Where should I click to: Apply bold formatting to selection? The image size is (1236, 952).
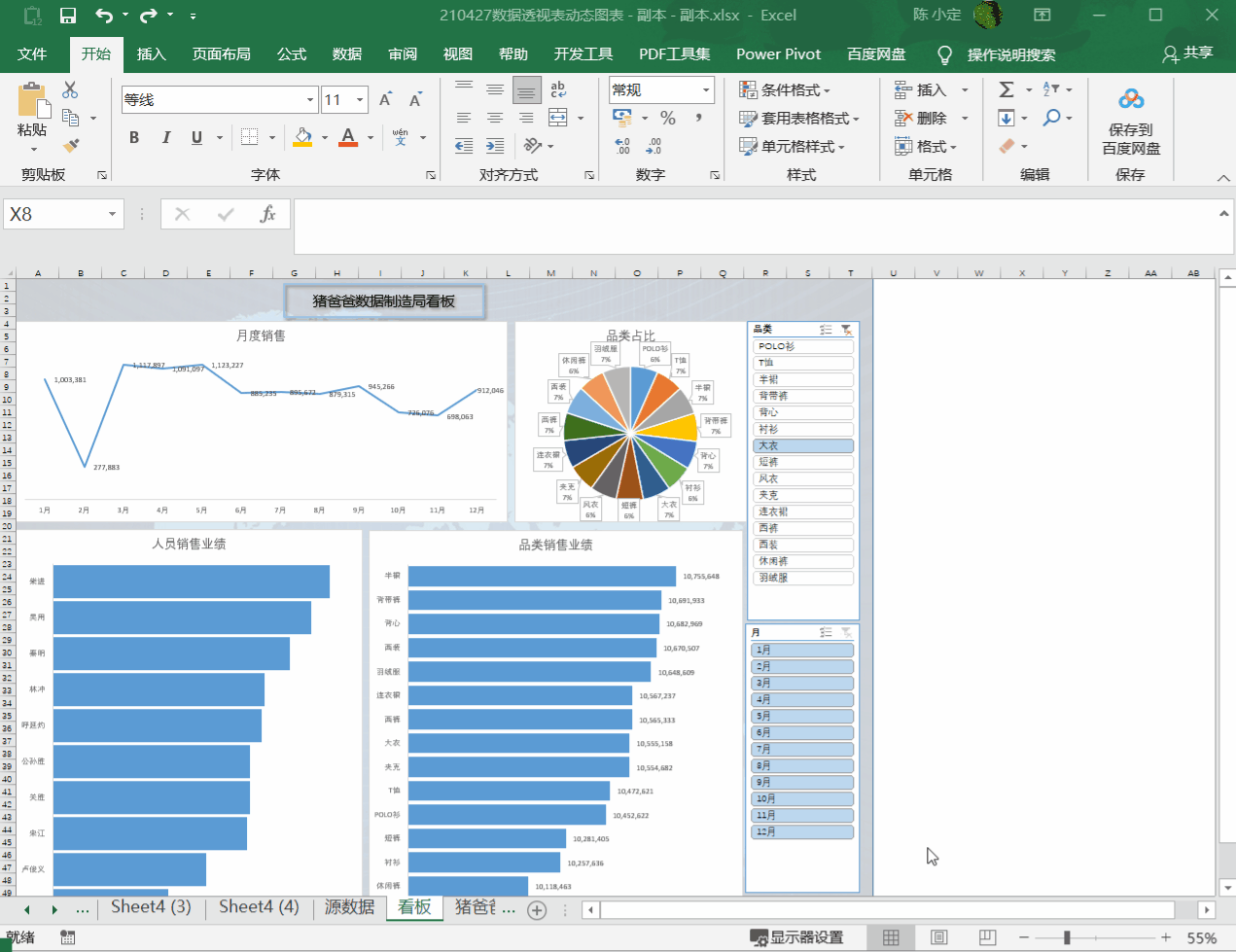pyautogui.click(x=134, y=138)
